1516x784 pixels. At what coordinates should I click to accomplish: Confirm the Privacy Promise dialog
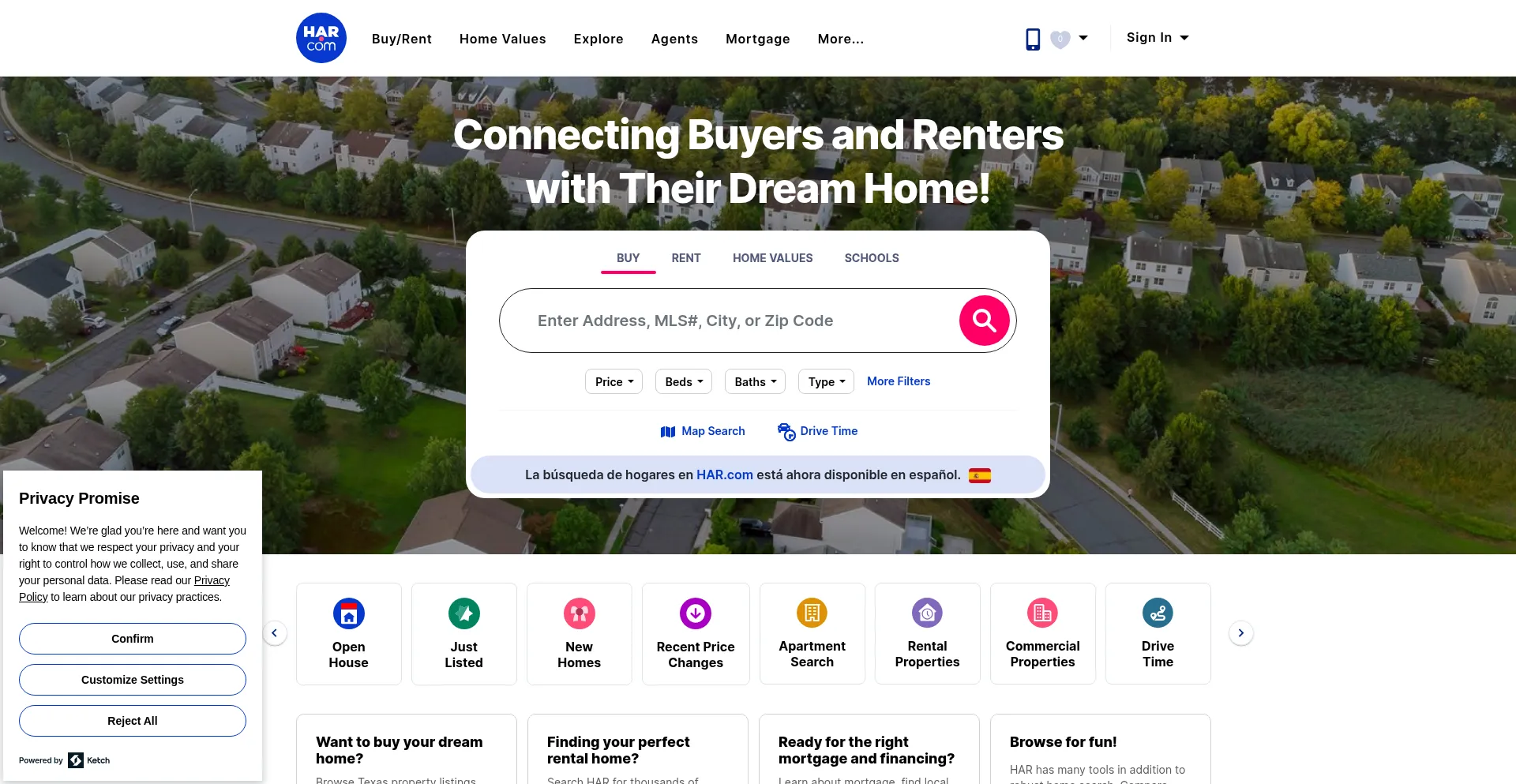[x=133, y=639]
